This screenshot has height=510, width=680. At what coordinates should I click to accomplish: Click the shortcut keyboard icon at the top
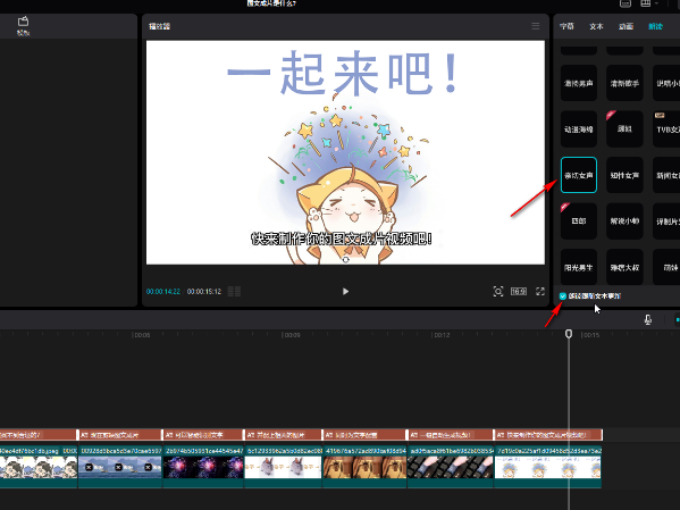625,3
